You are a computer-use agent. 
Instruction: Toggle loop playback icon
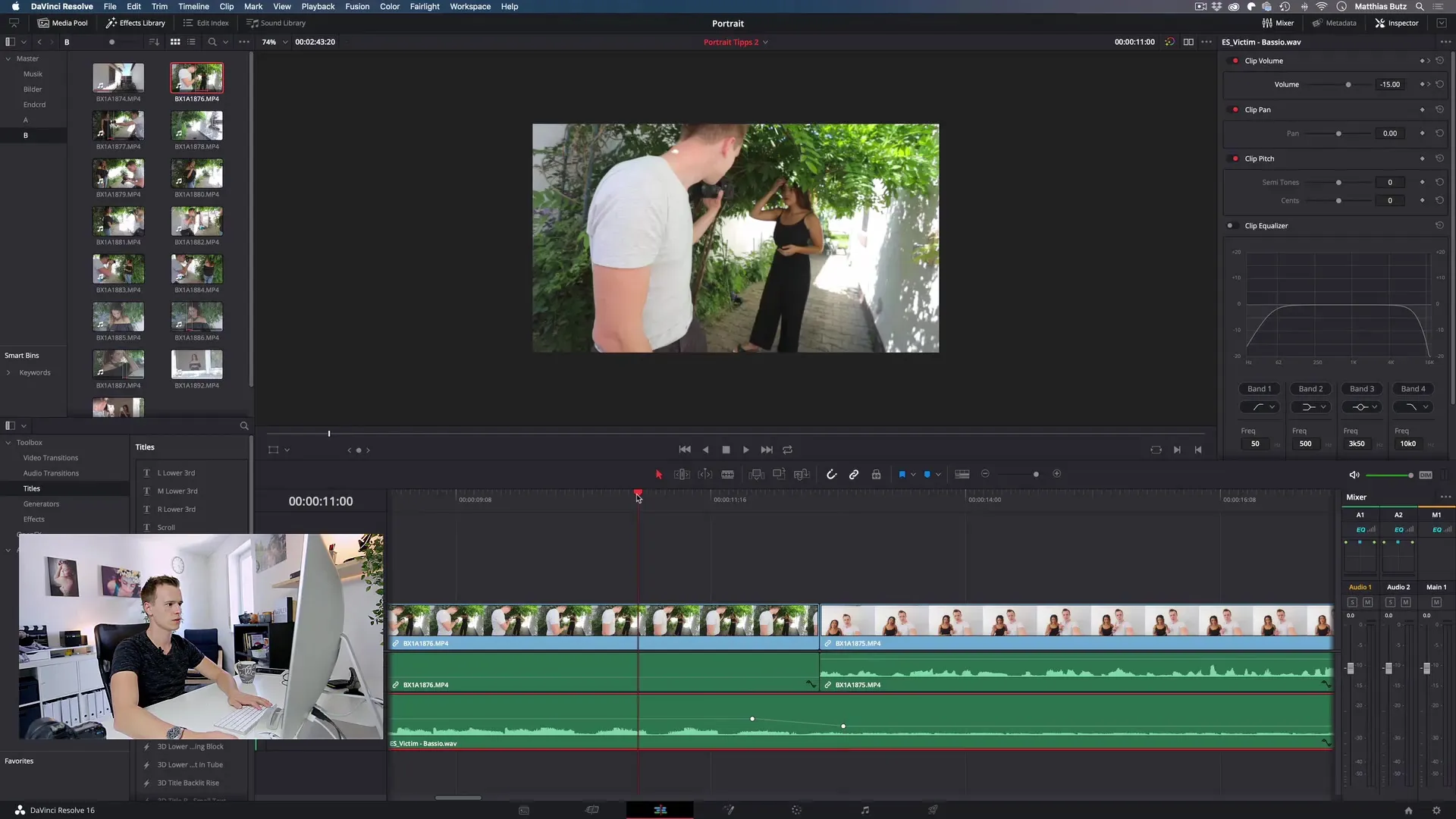pos(788,450)
